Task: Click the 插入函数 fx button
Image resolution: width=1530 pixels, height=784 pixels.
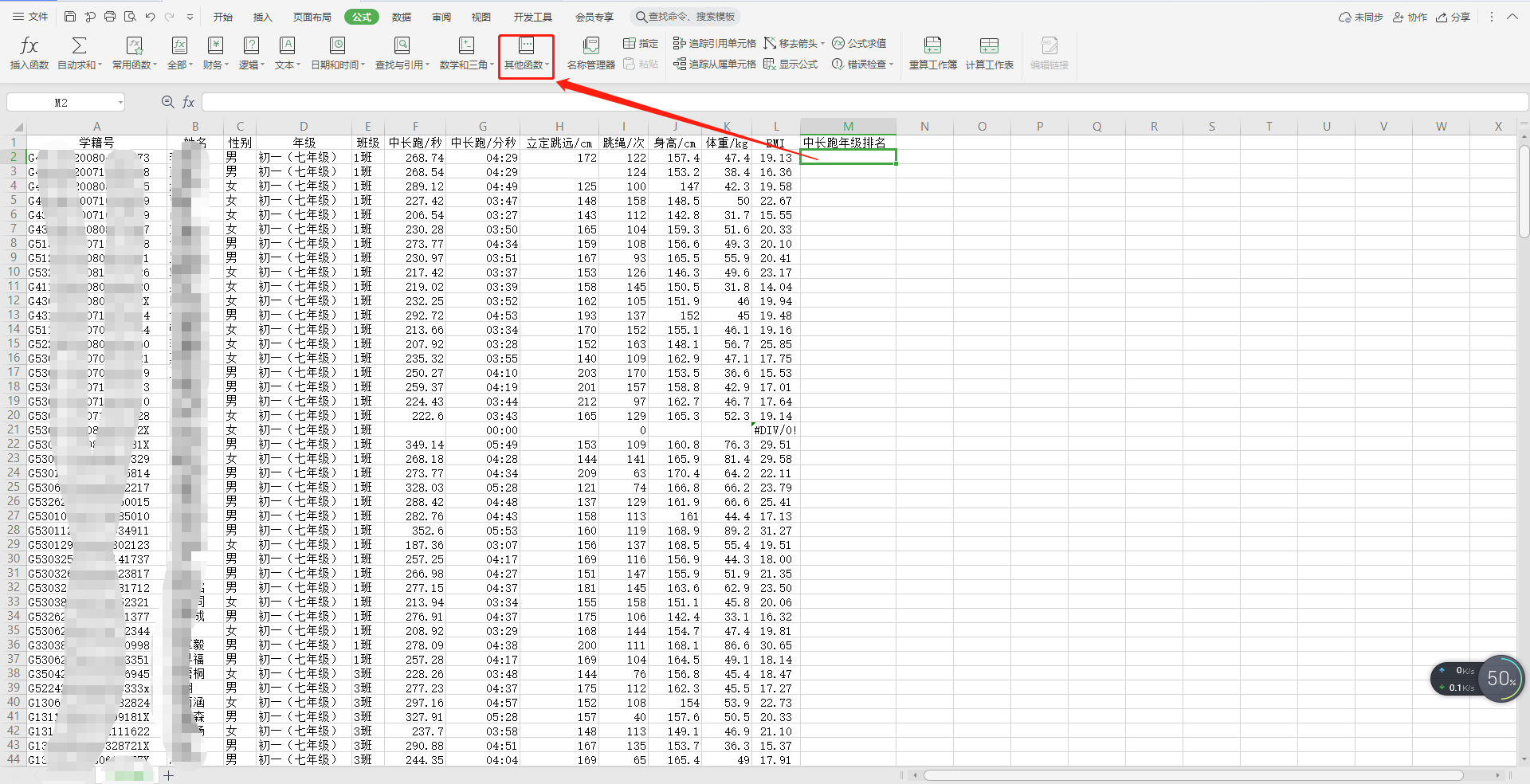Action: coord(29,53)
